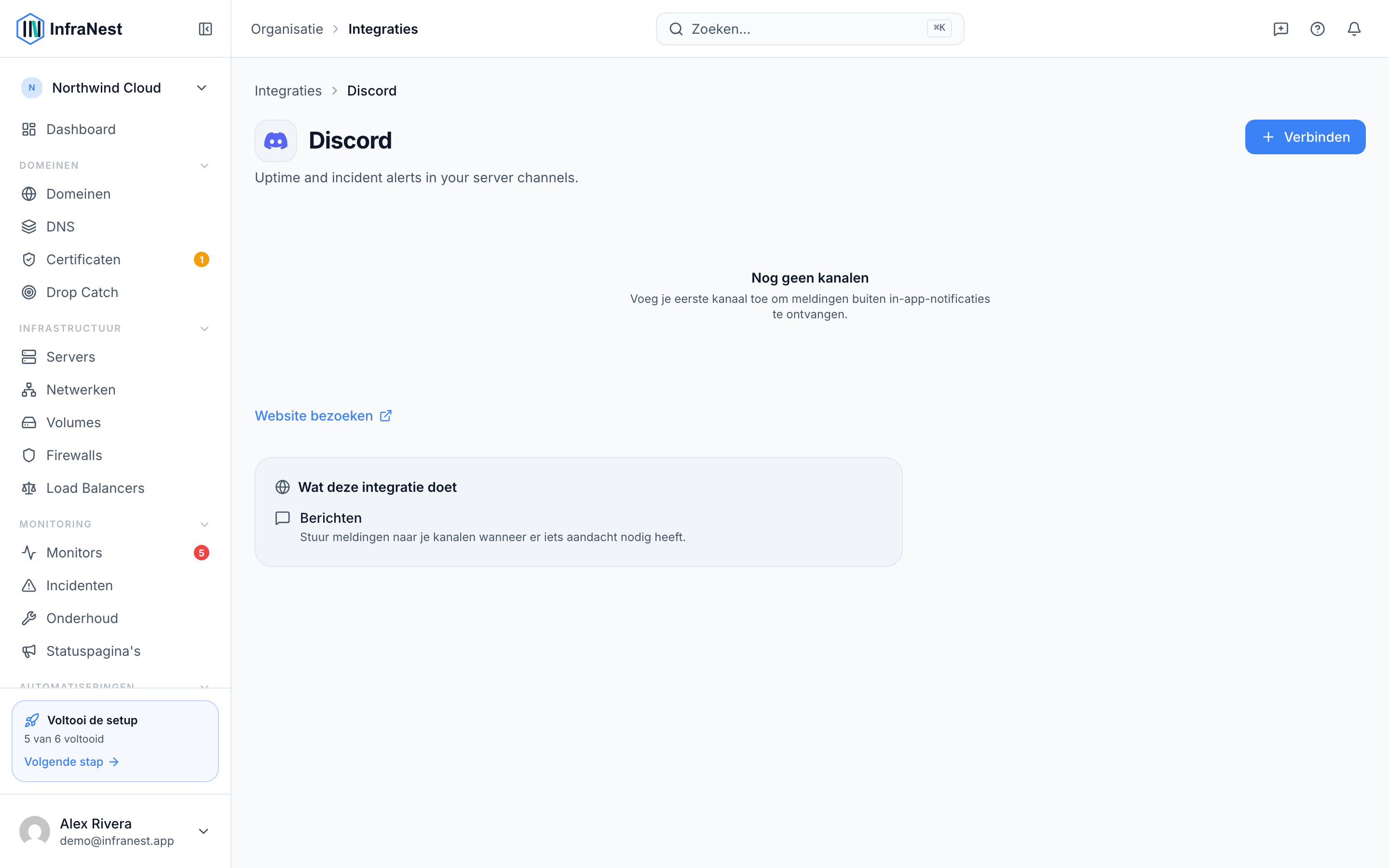Image resolution: width=1389 pixels, height=868 pixels.
Task: Open the help question mark icon
Action: coord(1317,29)
